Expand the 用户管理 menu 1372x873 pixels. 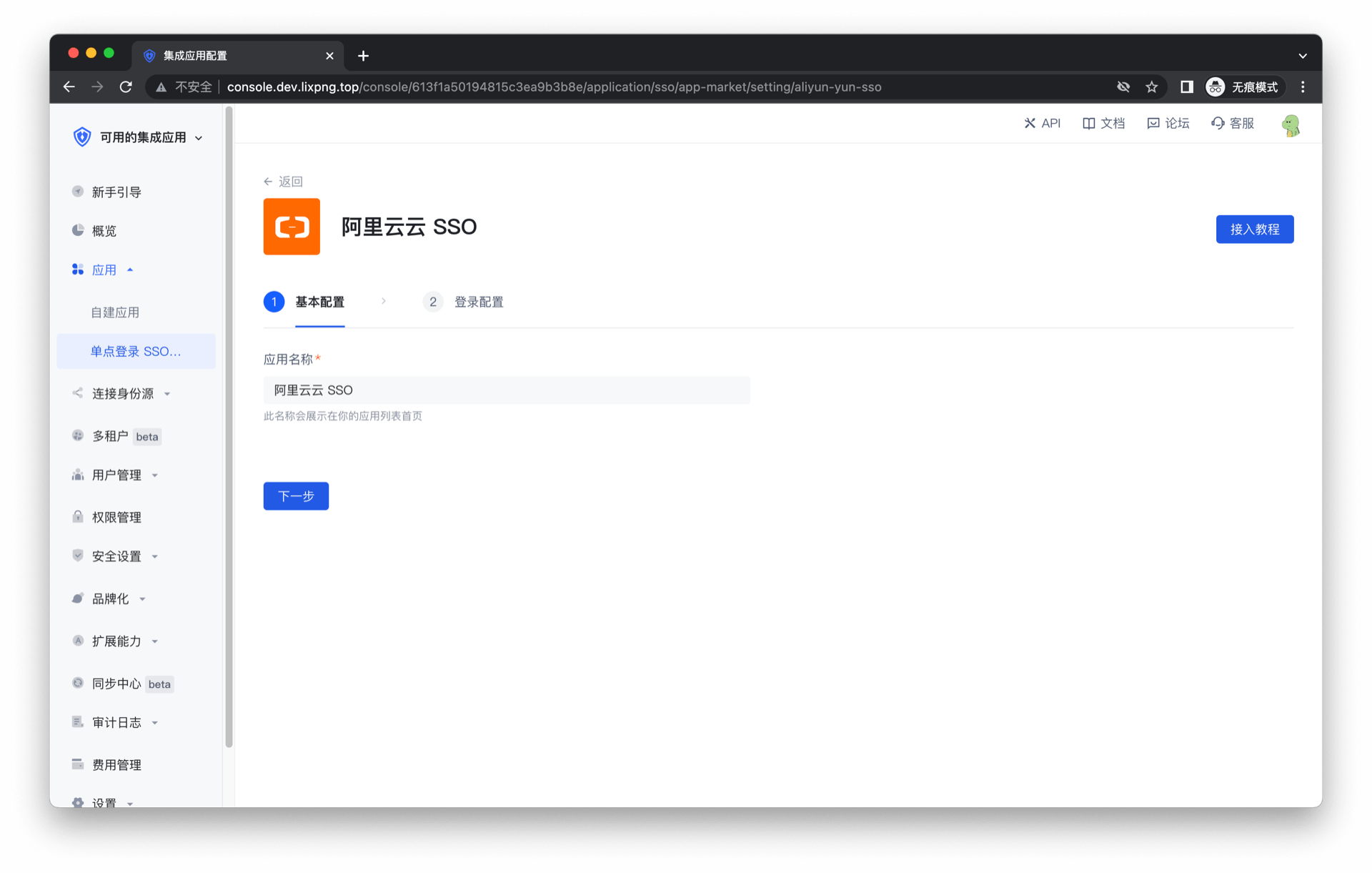[x=155, y=475]
